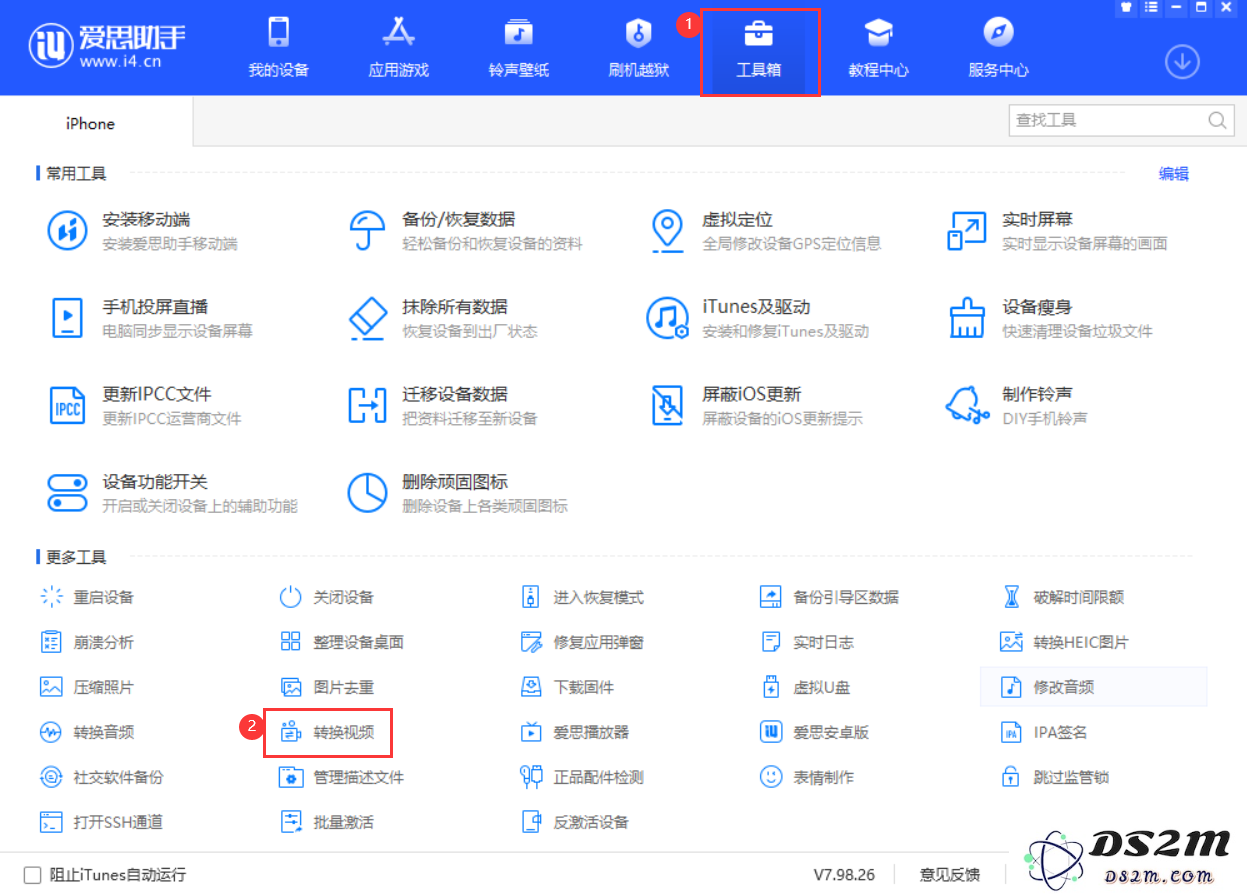Open the IPA签名 tool
Image resolution: width=1247 pixels, height=894 pixels.
1044,732
